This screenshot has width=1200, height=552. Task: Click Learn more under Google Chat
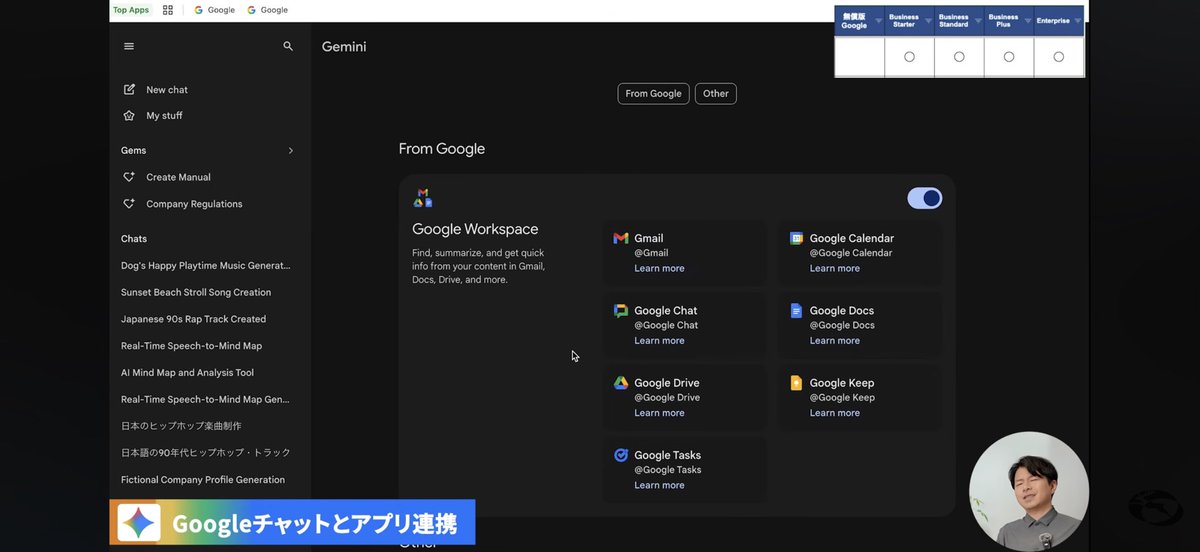coord(659,341)
